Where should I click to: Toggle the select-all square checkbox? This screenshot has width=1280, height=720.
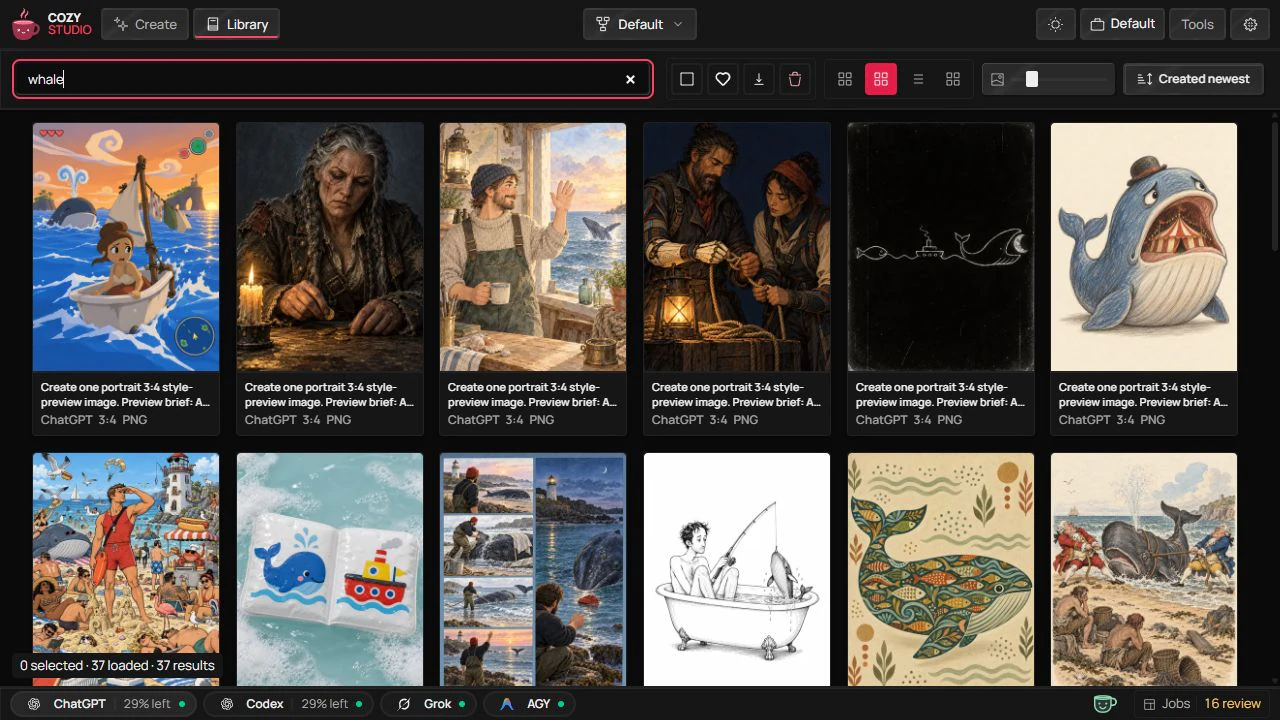click(687, 79)
